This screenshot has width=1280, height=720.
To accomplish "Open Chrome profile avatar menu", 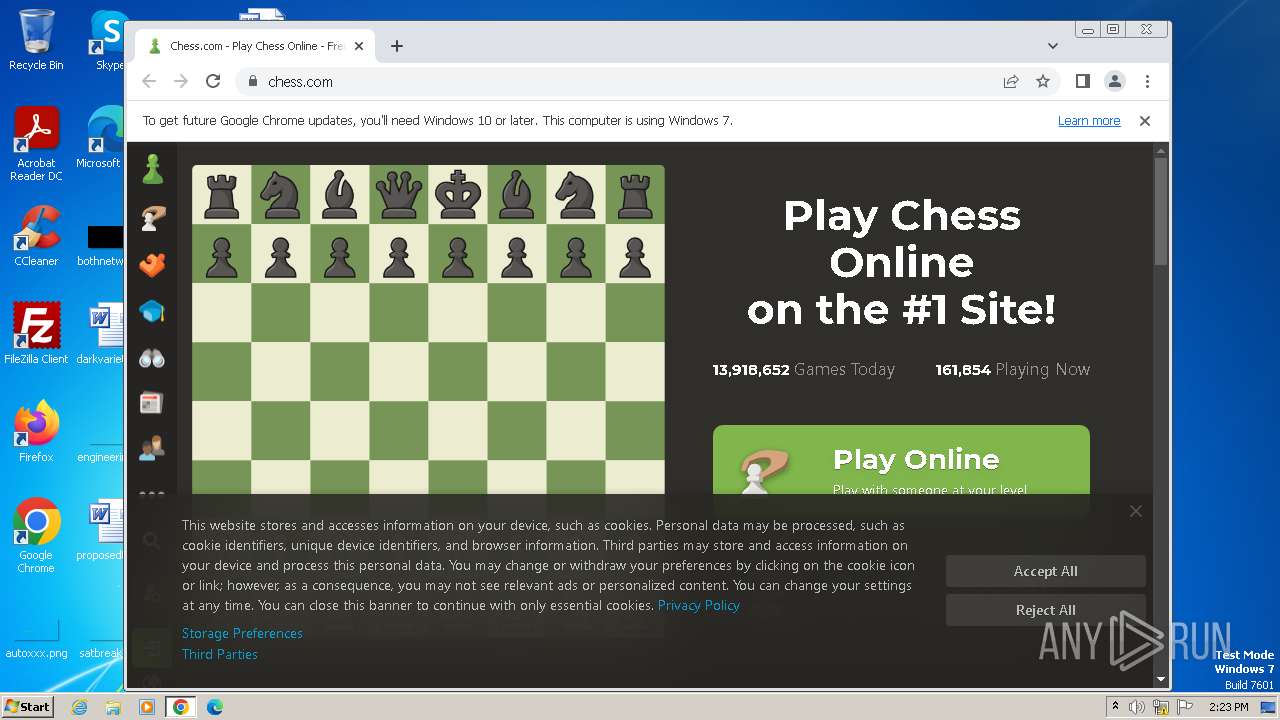I will (1115, 81).
